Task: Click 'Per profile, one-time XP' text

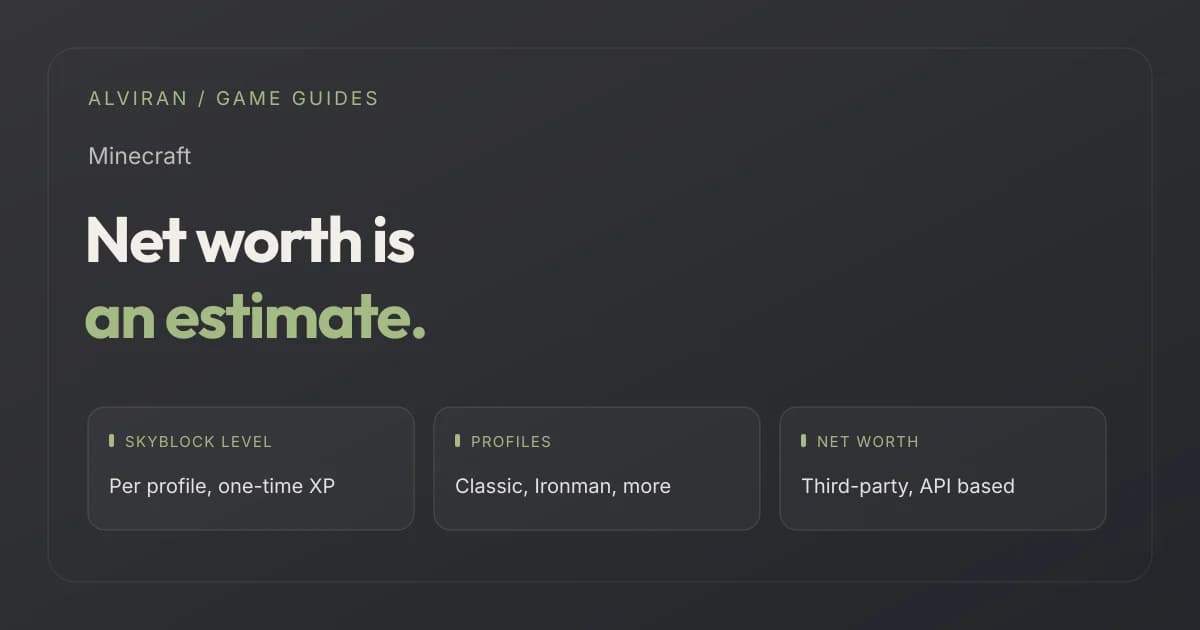Action: coord(222,487)
